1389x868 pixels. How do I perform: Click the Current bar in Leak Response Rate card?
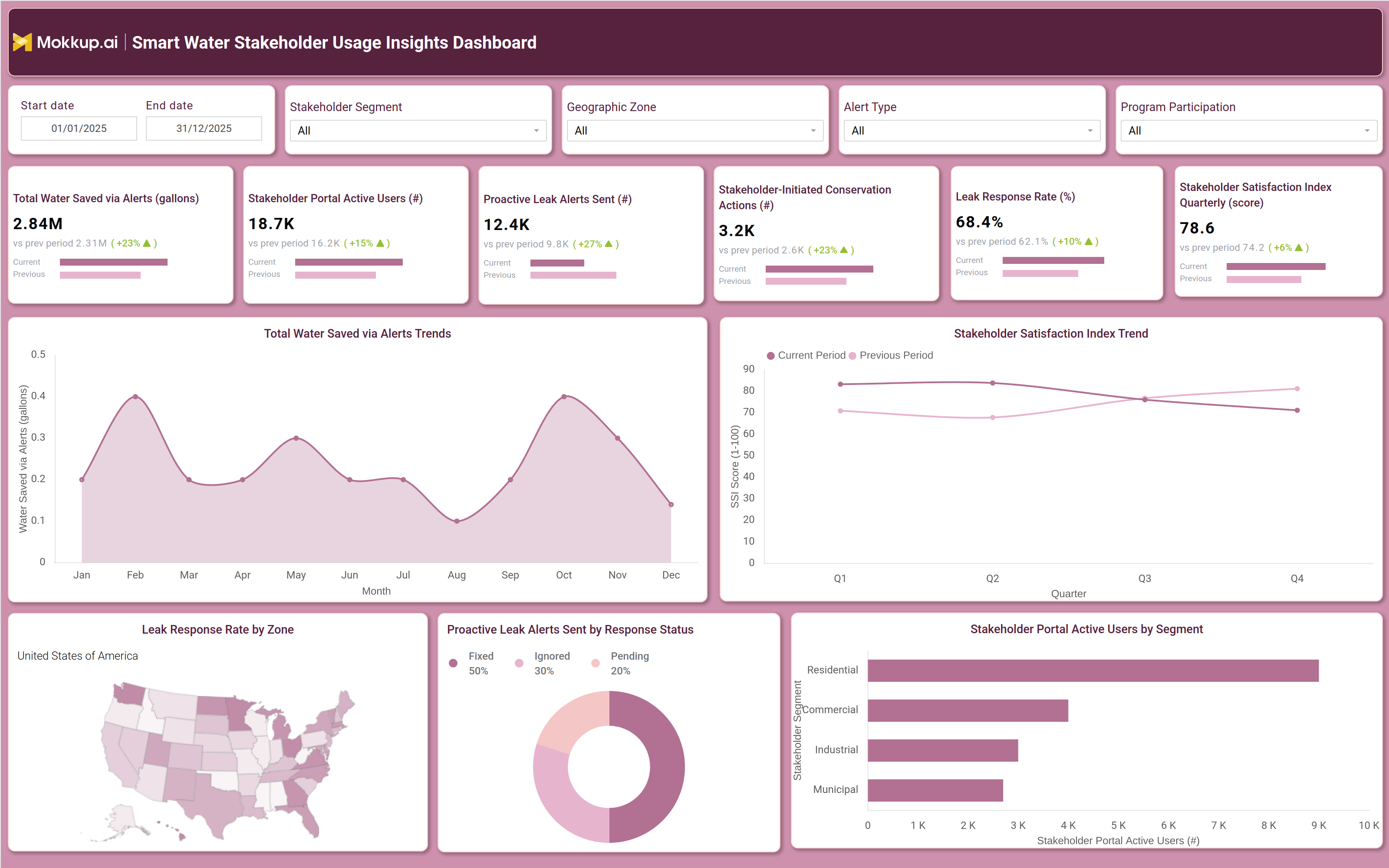(1053, 261)
